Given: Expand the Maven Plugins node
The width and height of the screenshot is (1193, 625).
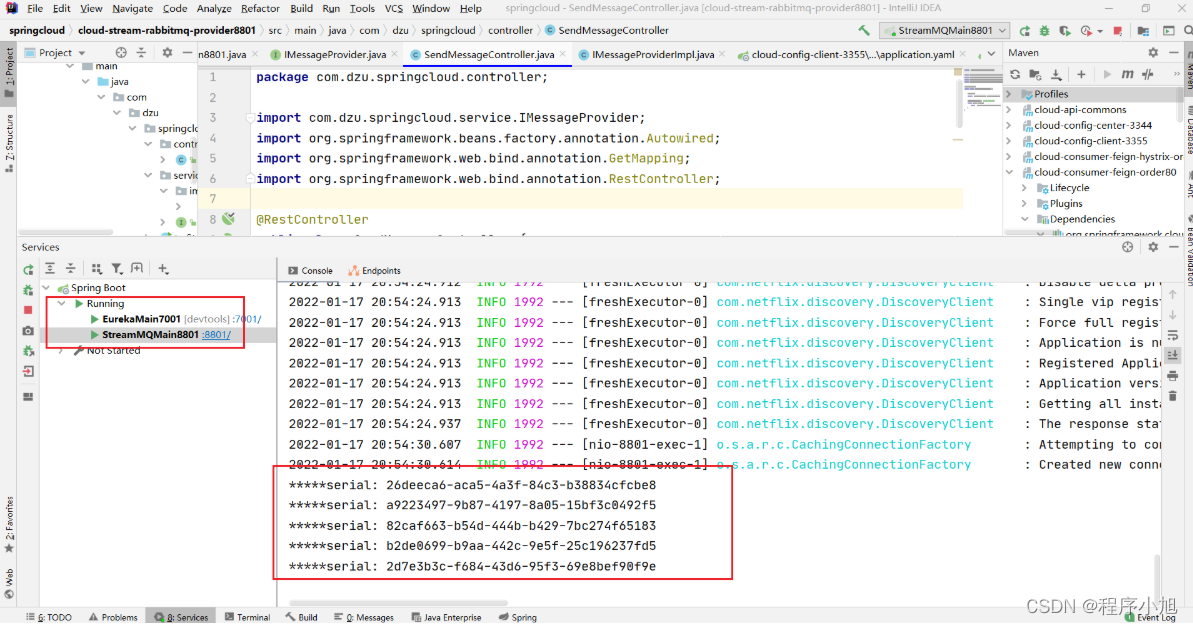Looking at the screenshot, I should pyautogui.click(x=1025, y=203).
